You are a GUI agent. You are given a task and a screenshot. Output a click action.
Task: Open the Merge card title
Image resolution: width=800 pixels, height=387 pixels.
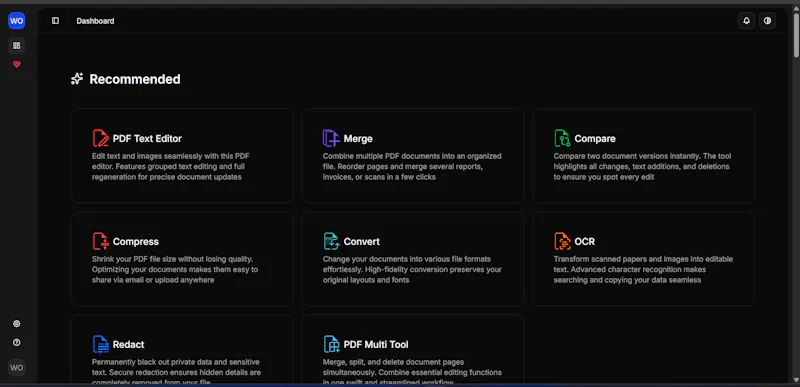click(358, 139)
